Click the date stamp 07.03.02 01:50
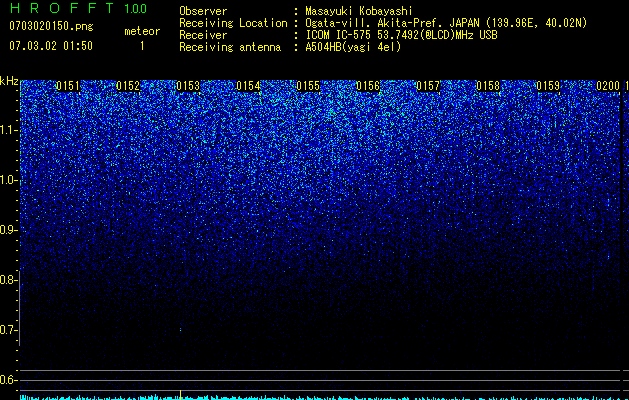The width and height of the screenshot is (629, 400). point(51,46)
